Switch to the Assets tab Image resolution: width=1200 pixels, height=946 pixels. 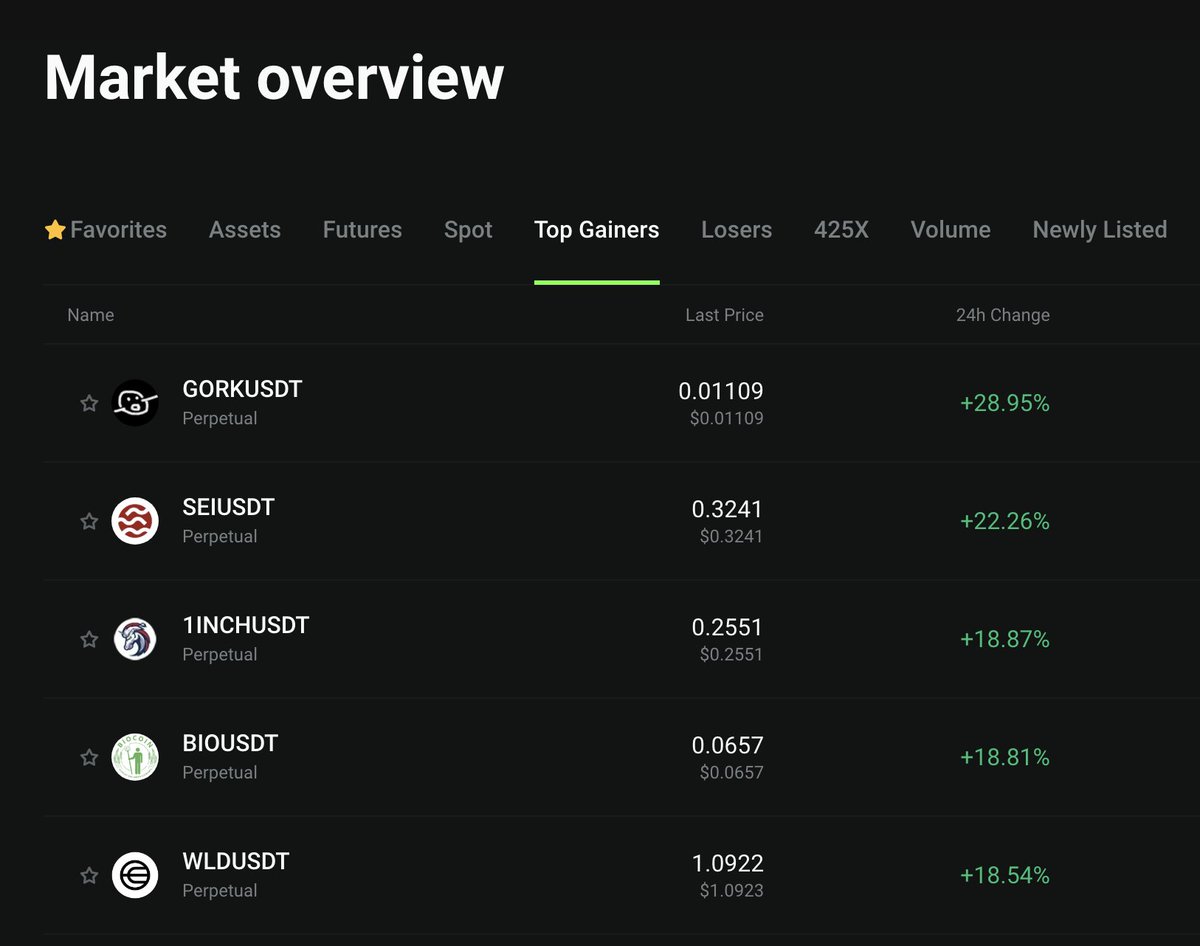pyautogui.click(x=245, y=230)
